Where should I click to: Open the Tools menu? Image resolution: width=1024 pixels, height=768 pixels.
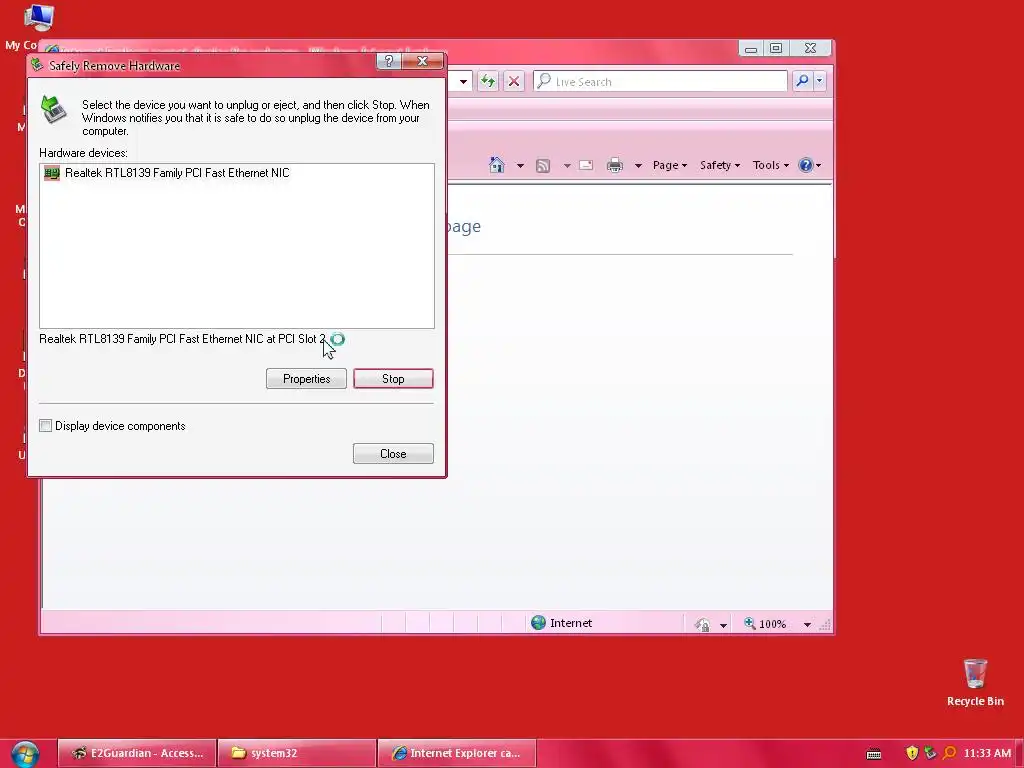coord(771,165)
